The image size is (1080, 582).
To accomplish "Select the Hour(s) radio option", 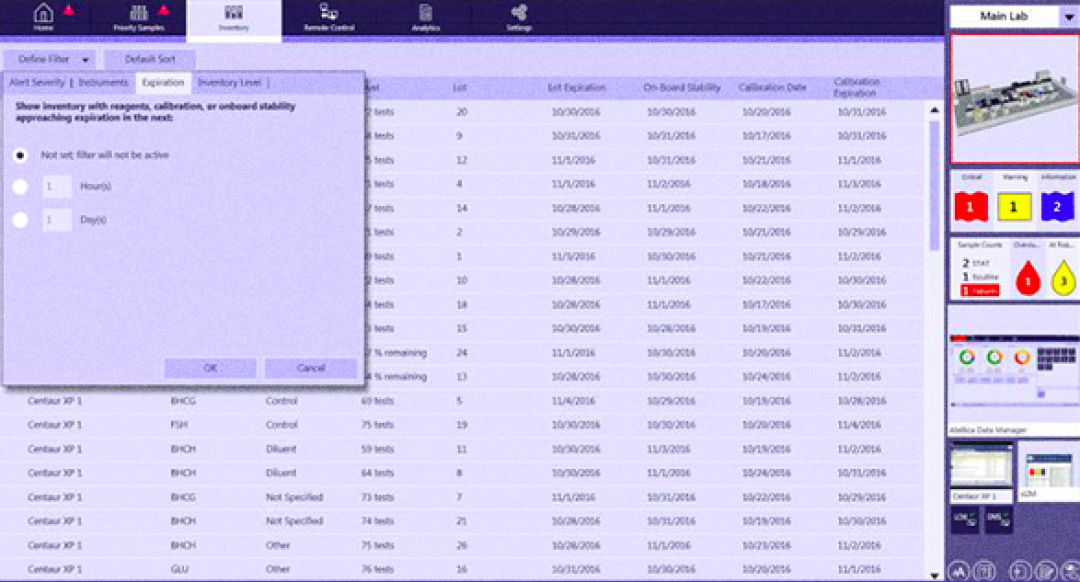I will [x=20, y=187].
